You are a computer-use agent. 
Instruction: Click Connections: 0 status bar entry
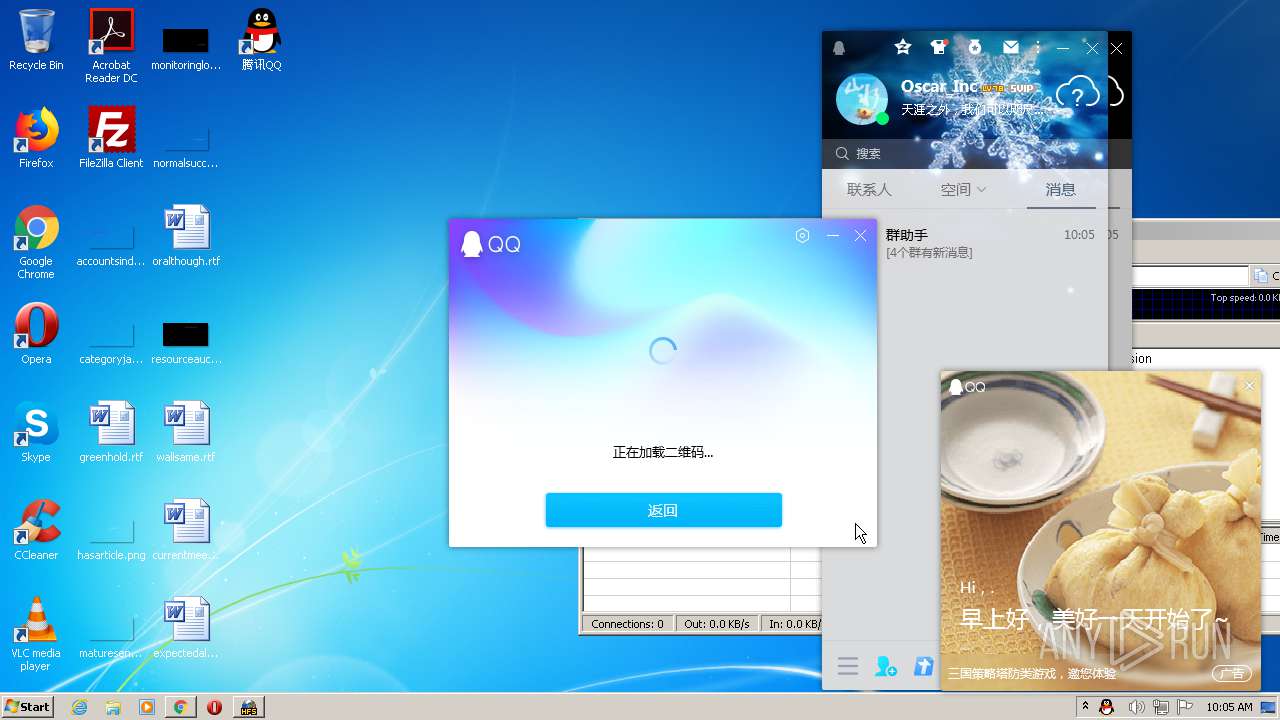click(627, 624)
